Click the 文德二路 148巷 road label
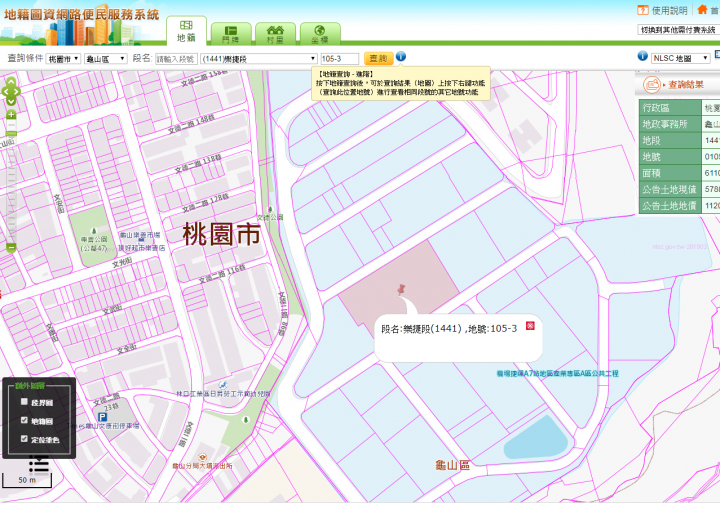 click(191, 124)
